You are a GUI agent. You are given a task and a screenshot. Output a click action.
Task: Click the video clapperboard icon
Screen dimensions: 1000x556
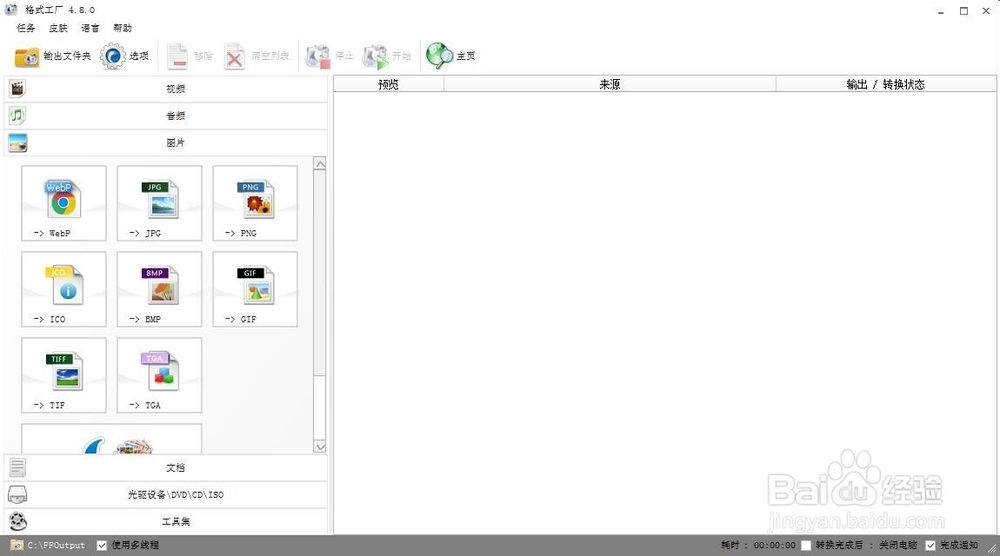click(x=17, y=89)
